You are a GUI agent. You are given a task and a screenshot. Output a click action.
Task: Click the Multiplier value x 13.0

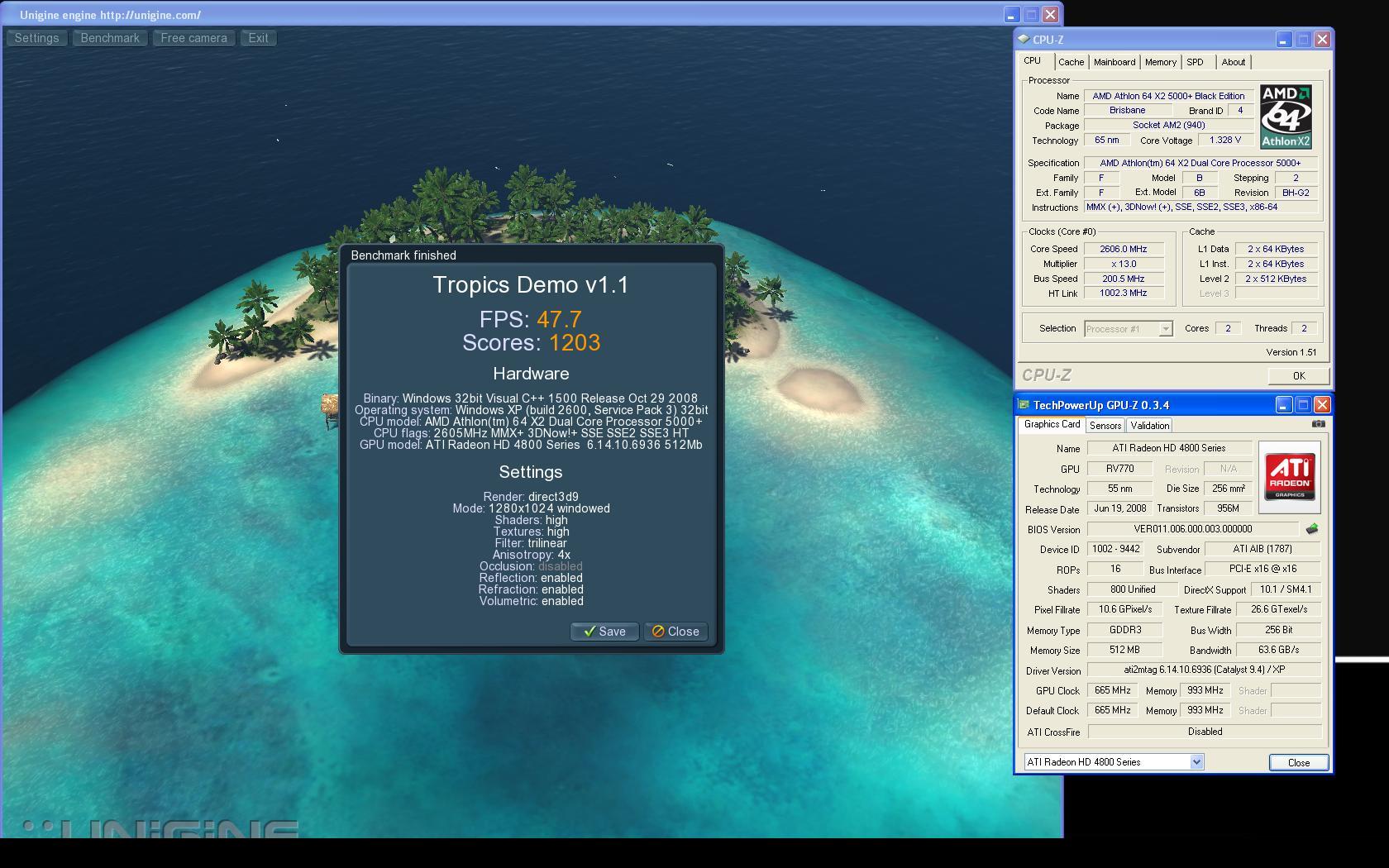tap(1124, 264)
